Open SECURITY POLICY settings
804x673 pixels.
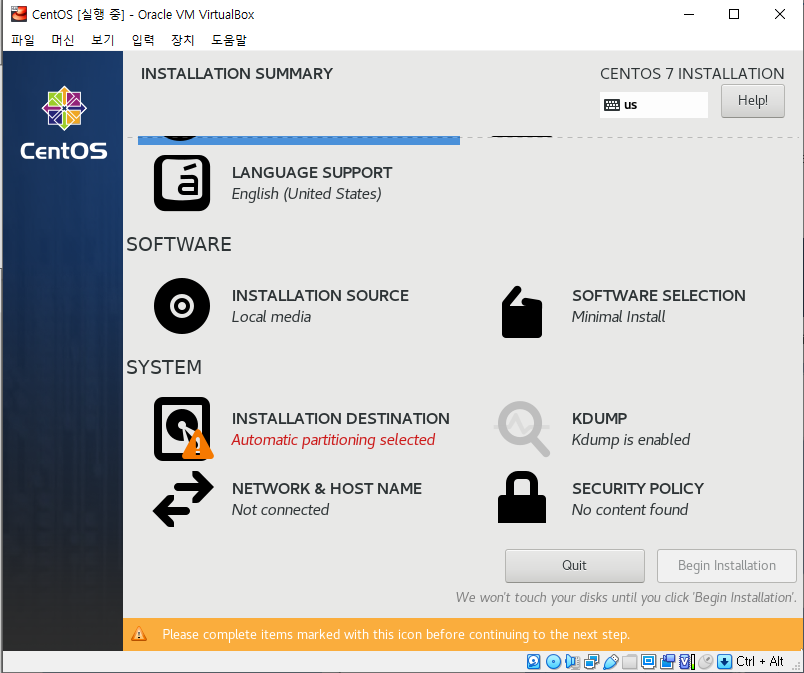637,488
